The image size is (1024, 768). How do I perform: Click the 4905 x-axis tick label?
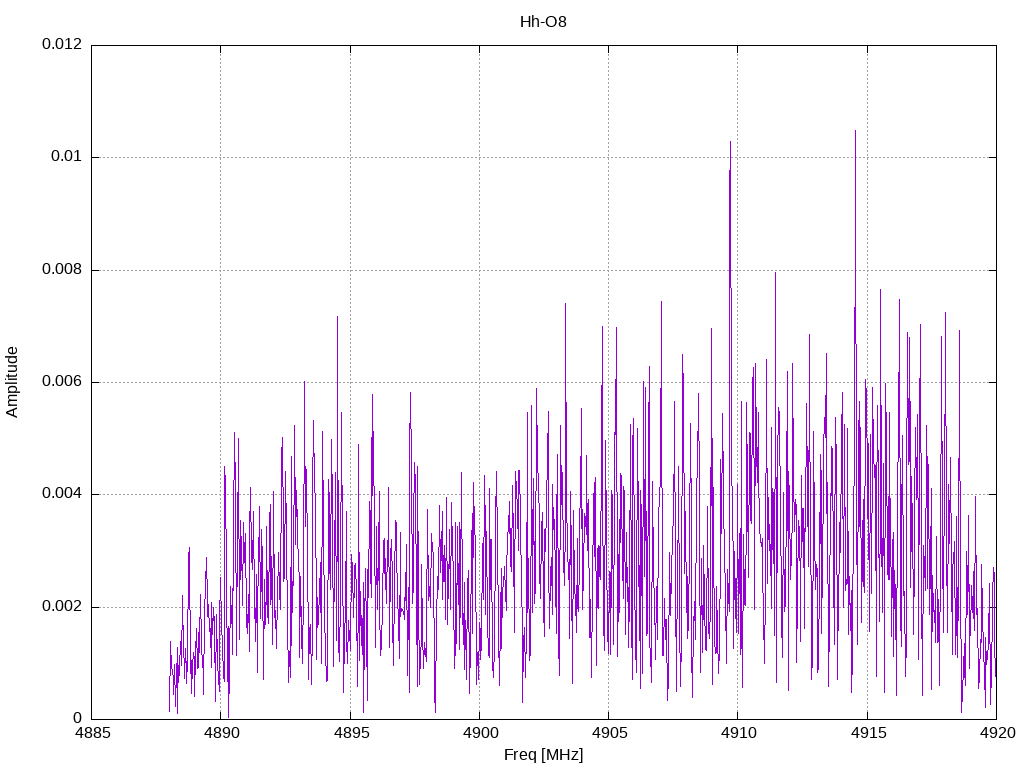point(609,733)
